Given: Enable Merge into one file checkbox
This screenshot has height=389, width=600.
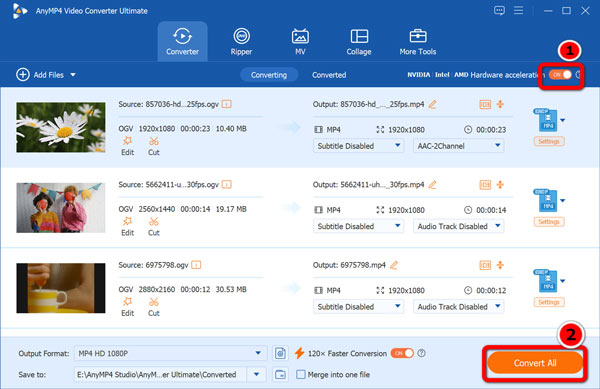Looking at the screenshot, I should [x=301, y=374].
